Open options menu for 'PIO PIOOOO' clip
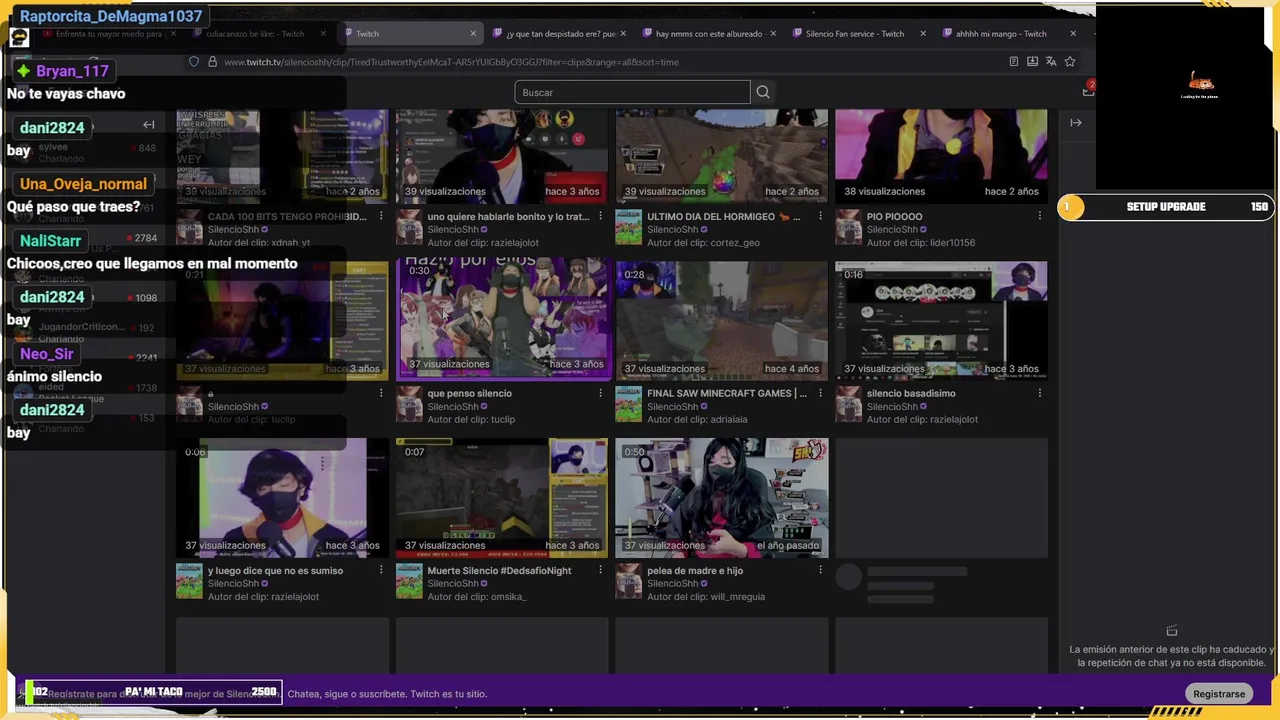The image size is (1280, 720). (x=1040, y=216)
